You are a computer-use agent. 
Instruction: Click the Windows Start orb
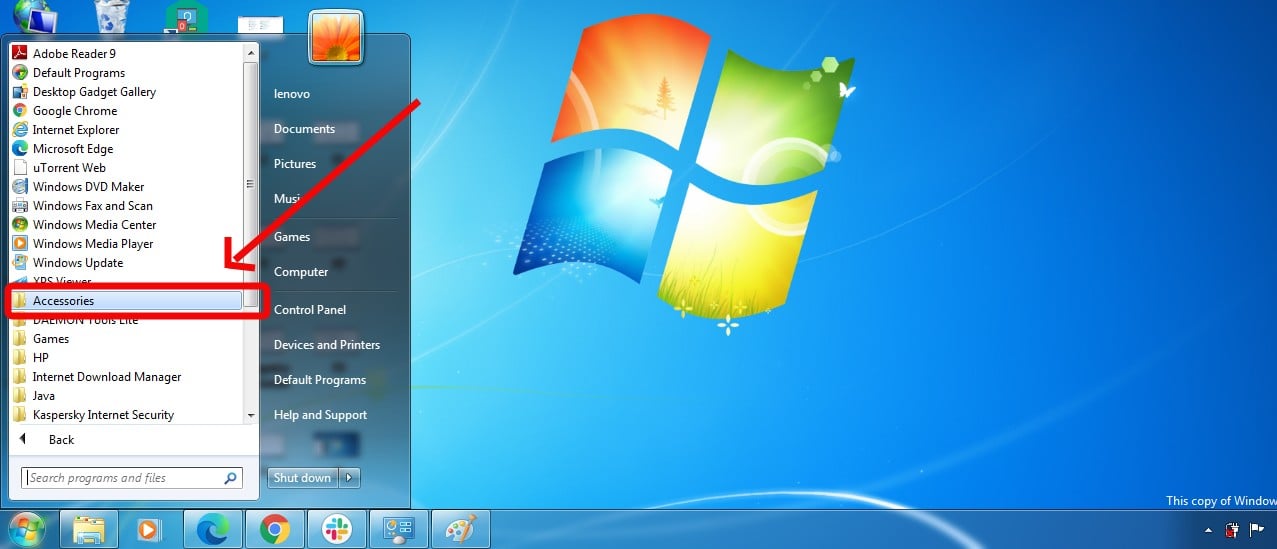(x=27, y=529)
